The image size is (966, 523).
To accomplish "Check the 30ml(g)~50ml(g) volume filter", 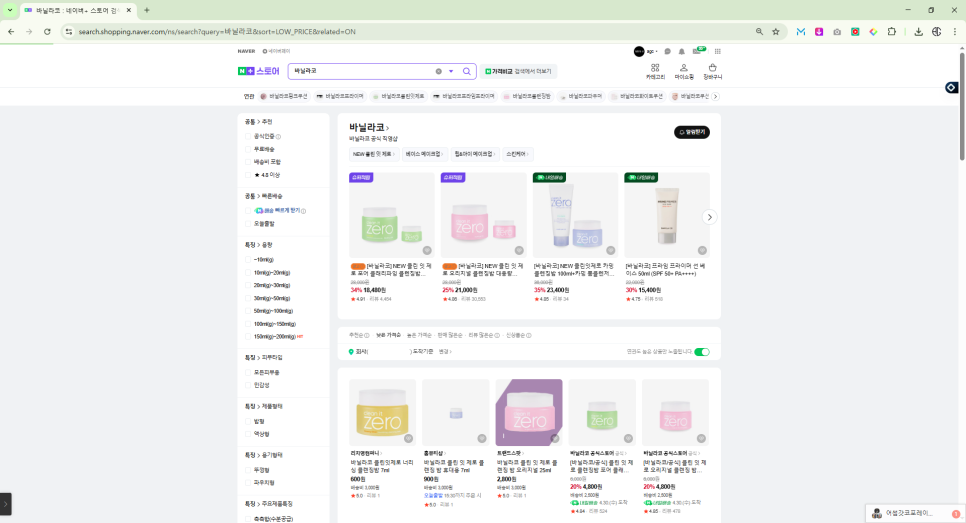I will (x=248, y=298).
